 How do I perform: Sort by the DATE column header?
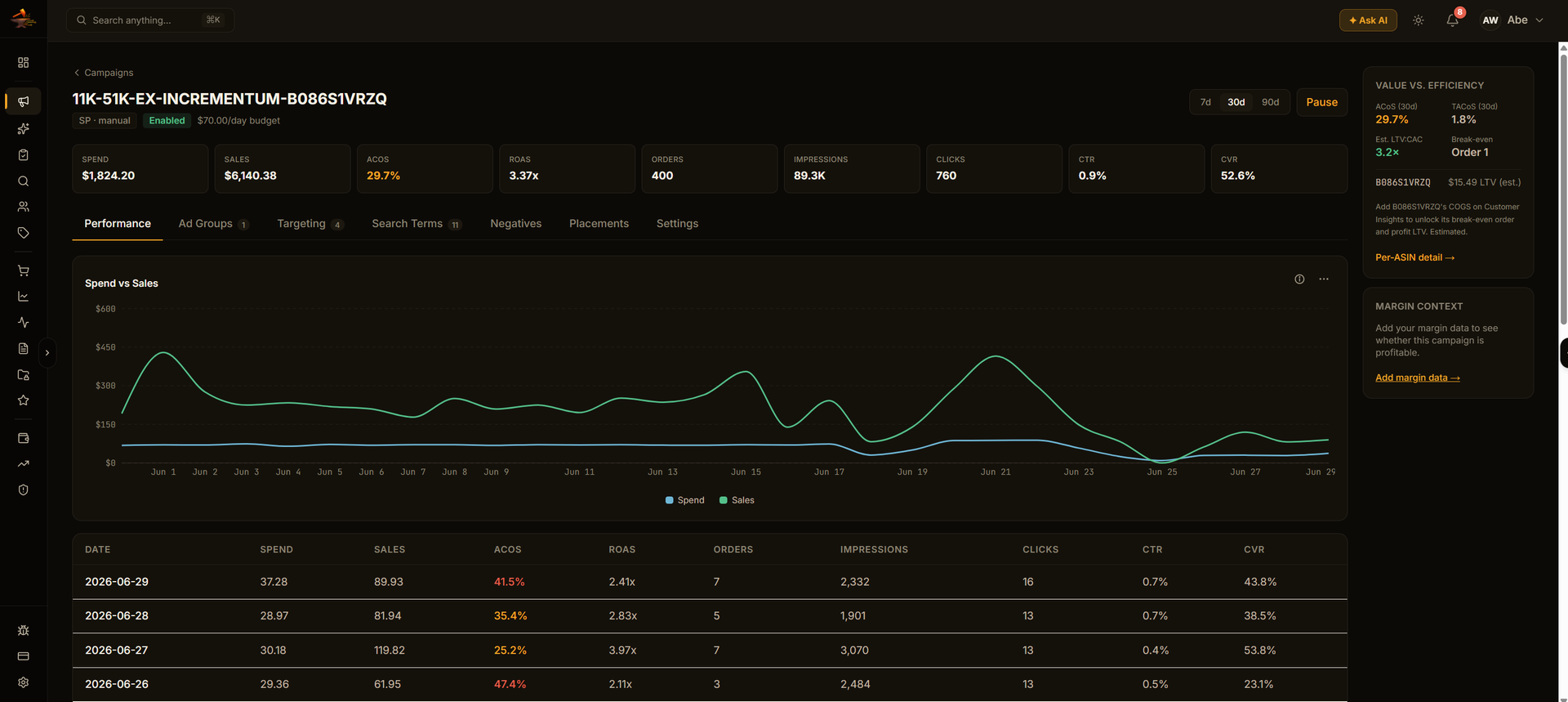click(97, 550)
